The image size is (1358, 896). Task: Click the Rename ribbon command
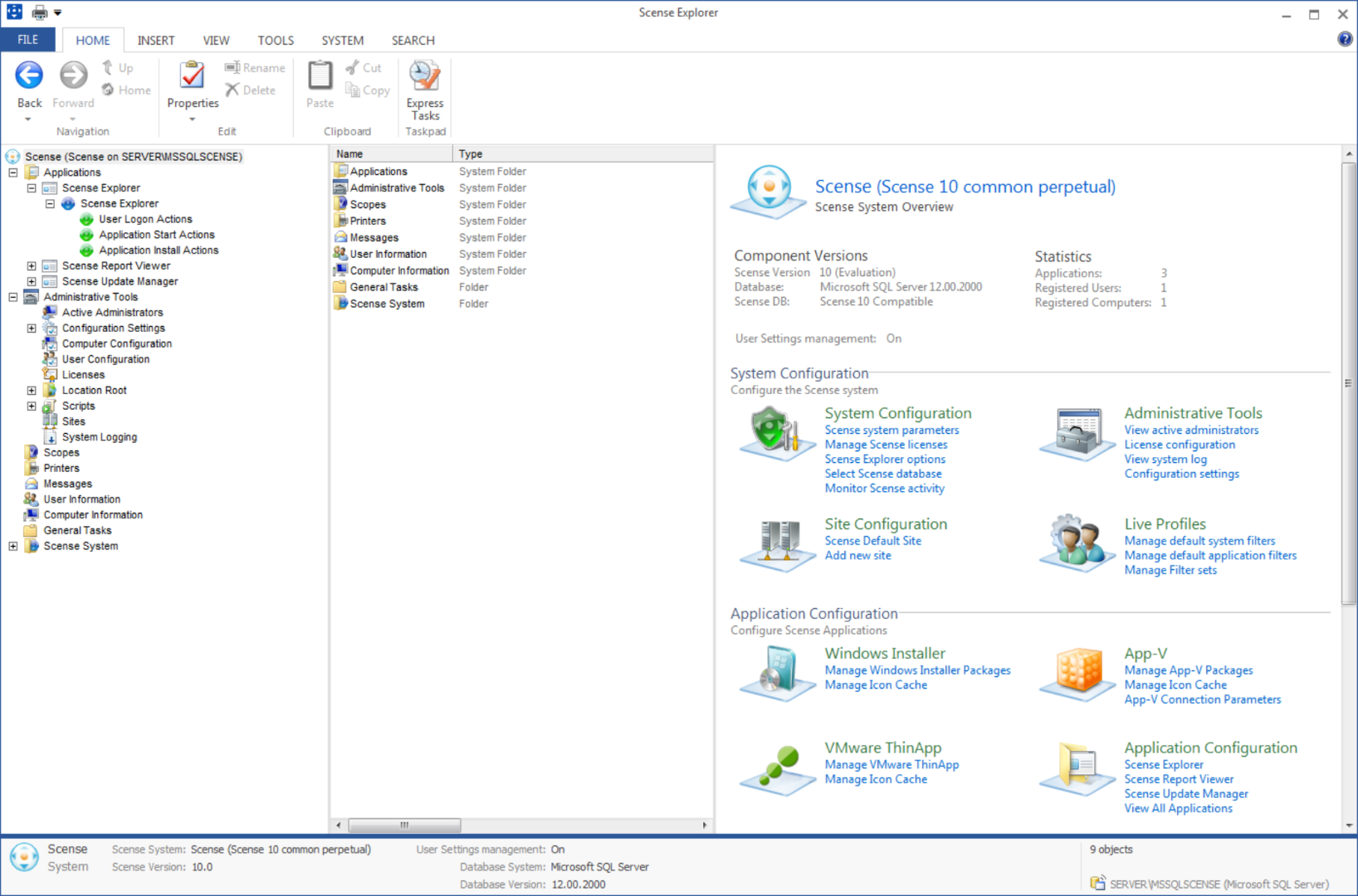[255, 68]
